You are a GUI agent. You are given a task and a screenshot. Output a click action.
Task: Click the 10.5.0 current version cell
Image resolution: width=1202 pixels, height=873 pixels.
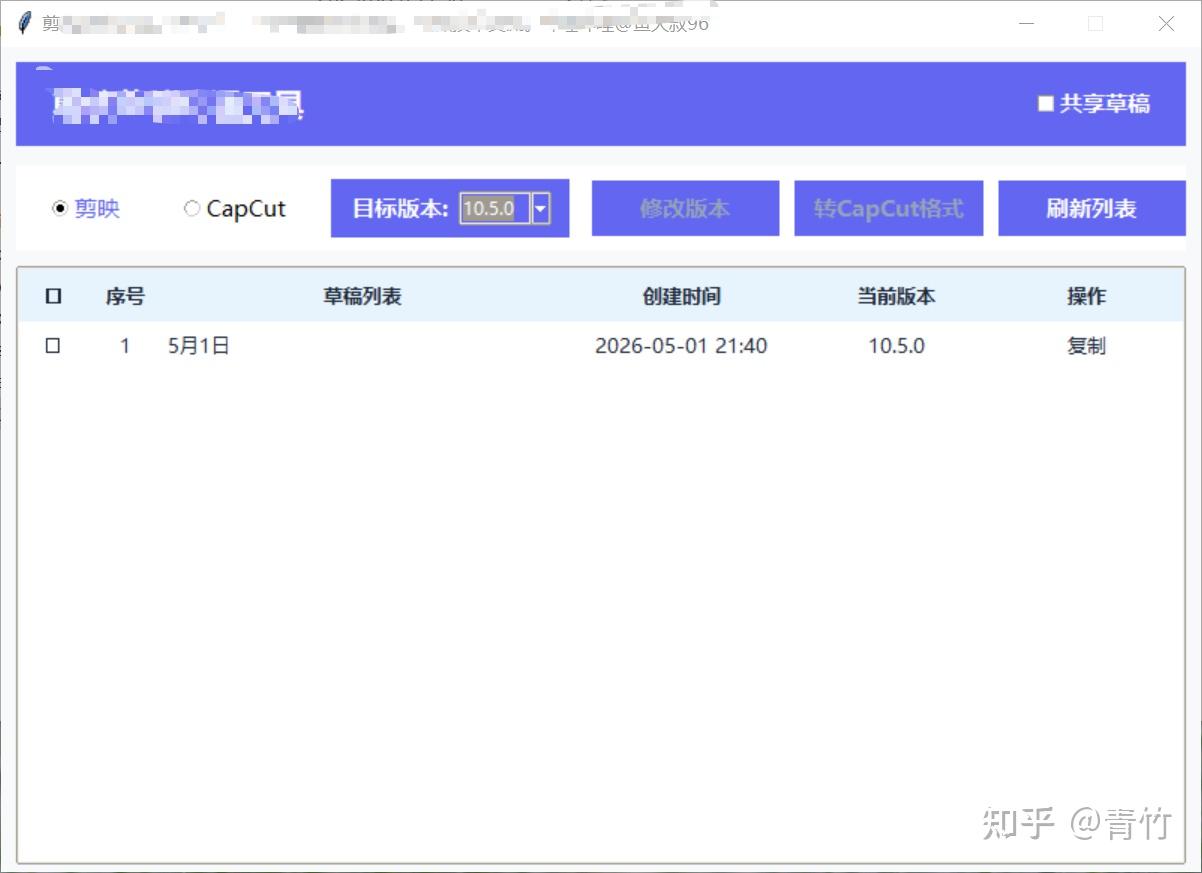pyautogui.click(x=896, y=346)
